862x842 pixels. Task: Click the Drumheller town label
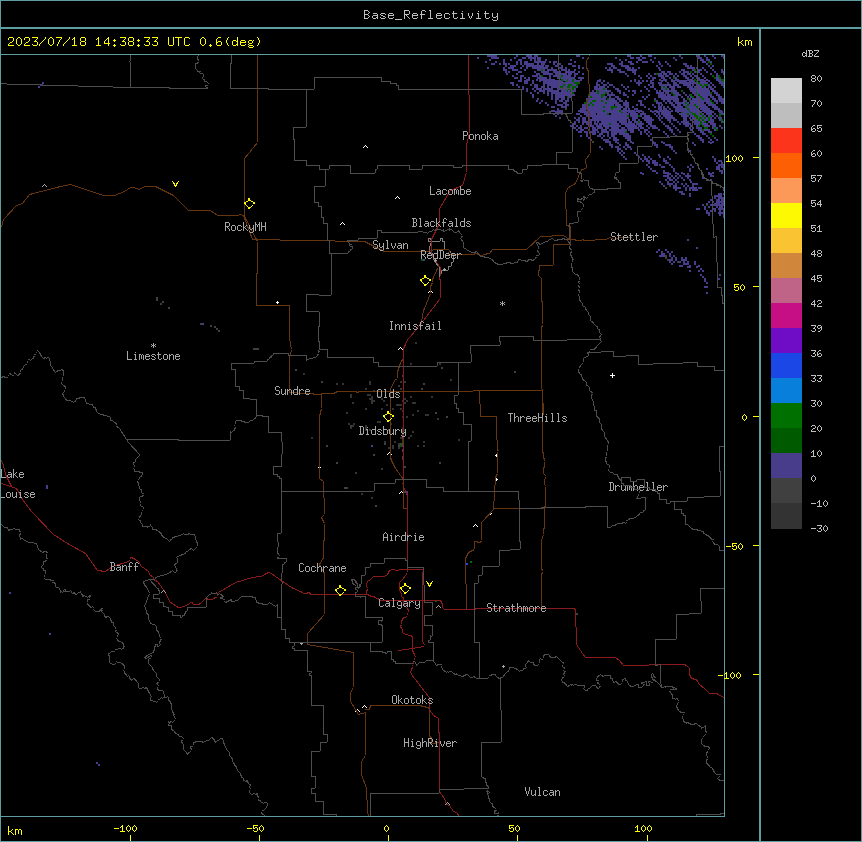pyautogui.click(x=638, y=487)
